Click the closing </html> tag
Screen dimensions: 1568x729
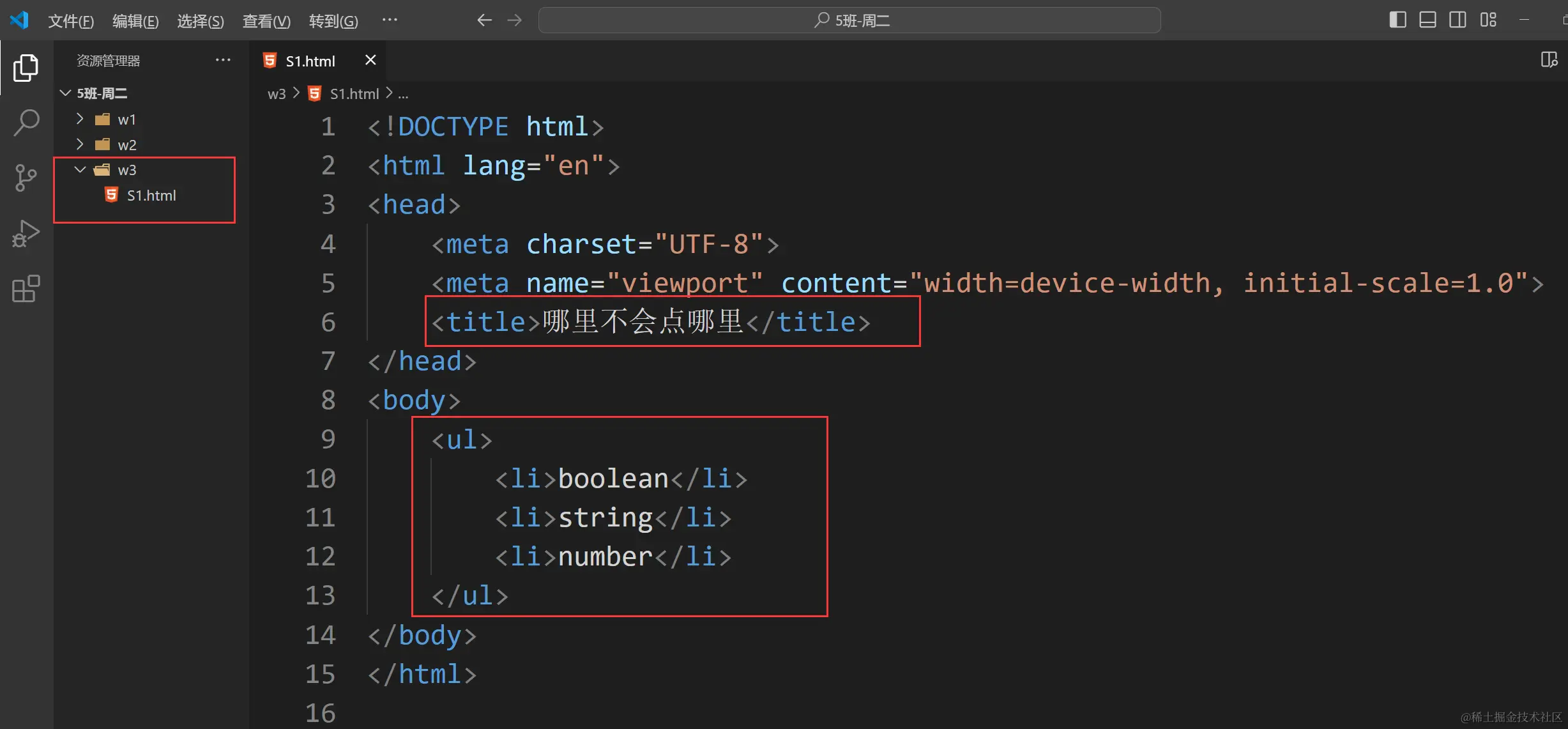[x=422, y=675]
